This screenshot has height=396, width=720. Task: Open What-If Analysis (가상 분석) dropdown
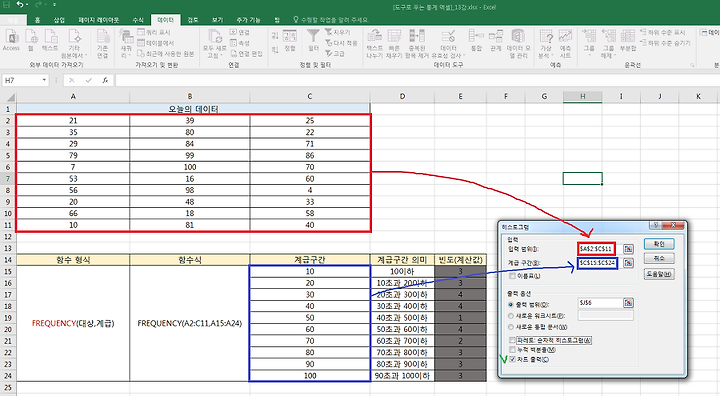[x=546, y=44]
